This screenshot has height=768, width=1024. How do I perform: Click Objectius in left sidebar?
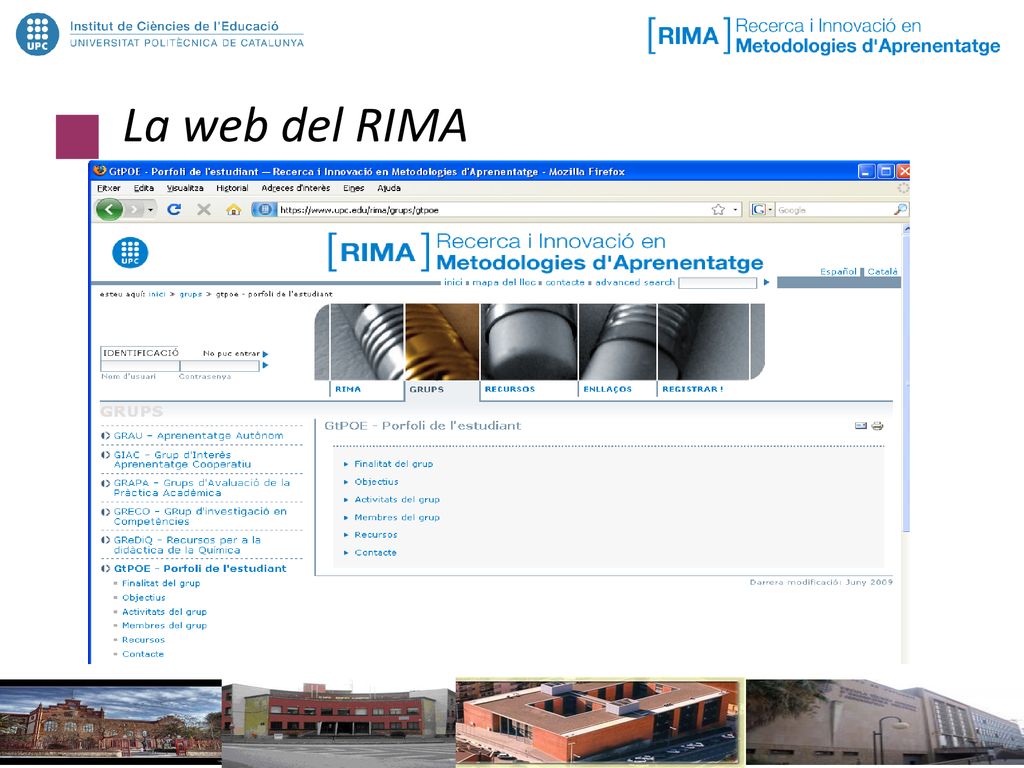pos(144,598)
